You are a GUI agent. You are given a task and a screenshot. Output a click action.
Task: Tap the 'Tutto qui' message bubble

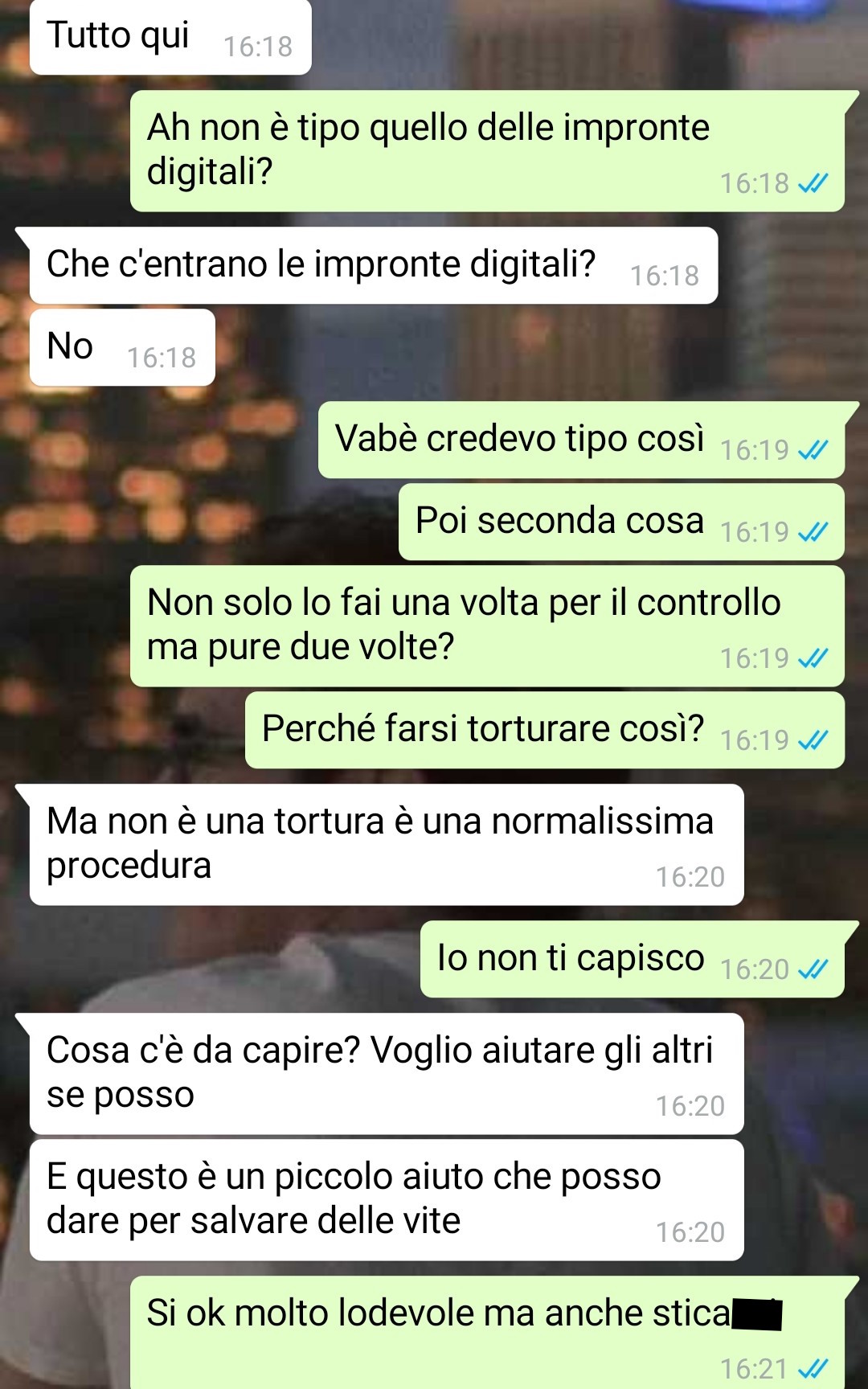click(170, 37)
